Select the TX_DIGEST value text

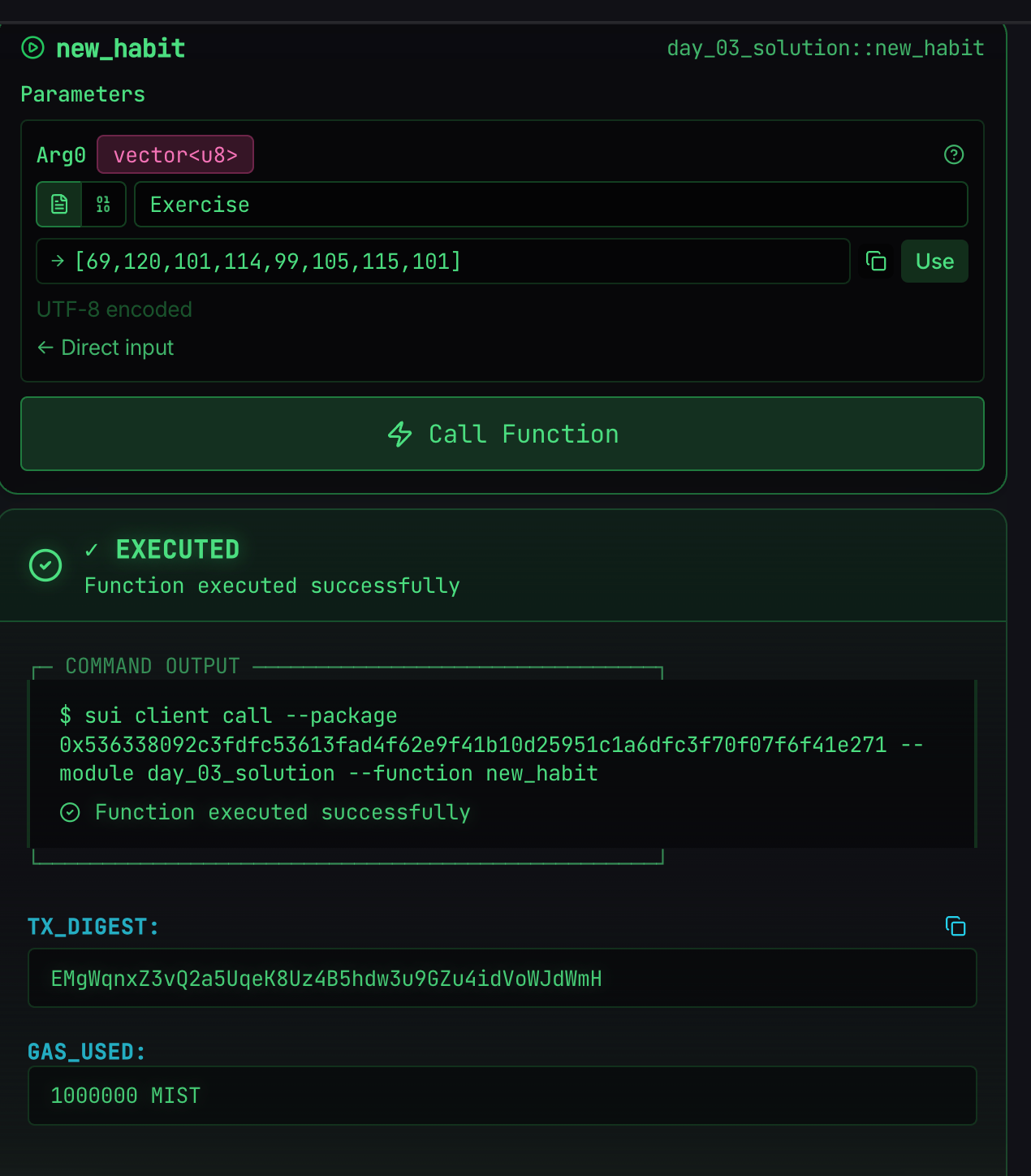[x=327, y=978]
